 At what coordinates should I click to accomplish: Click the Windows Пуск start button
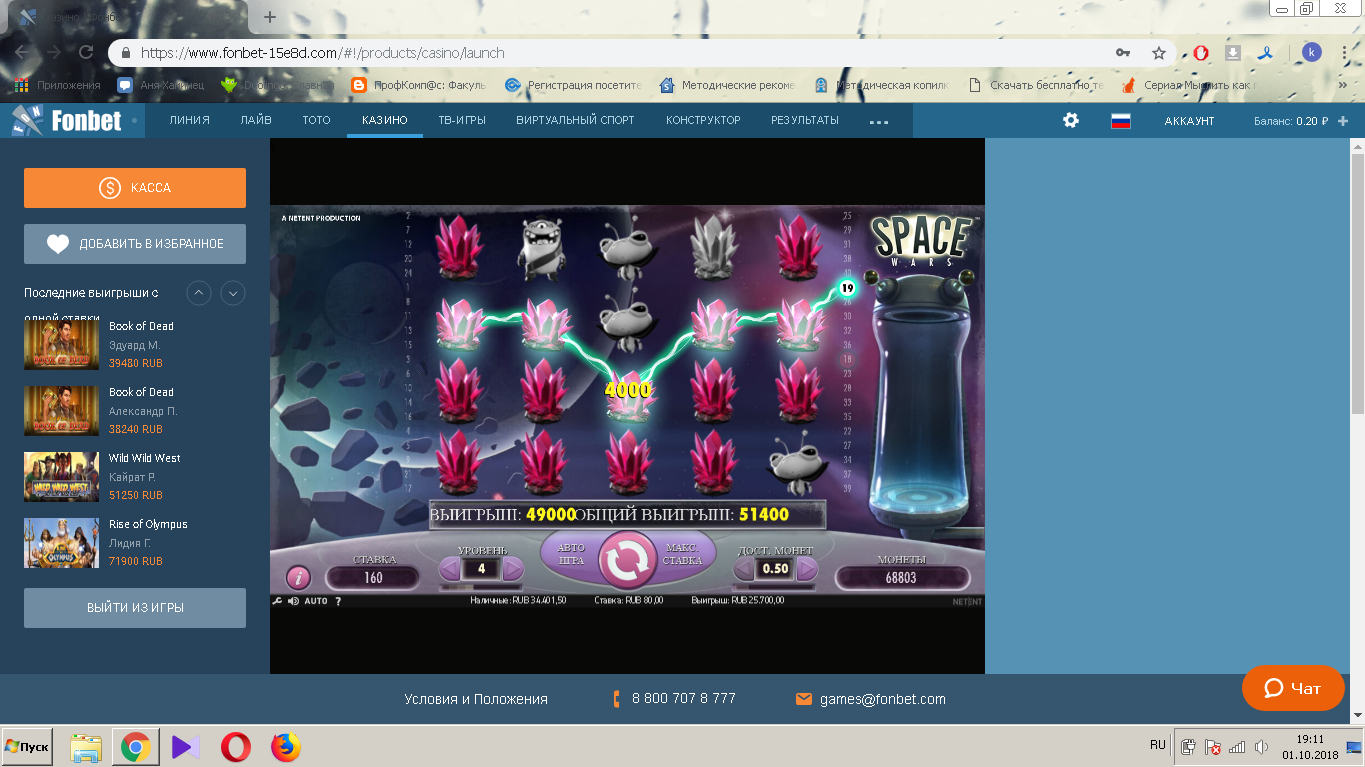27,747
